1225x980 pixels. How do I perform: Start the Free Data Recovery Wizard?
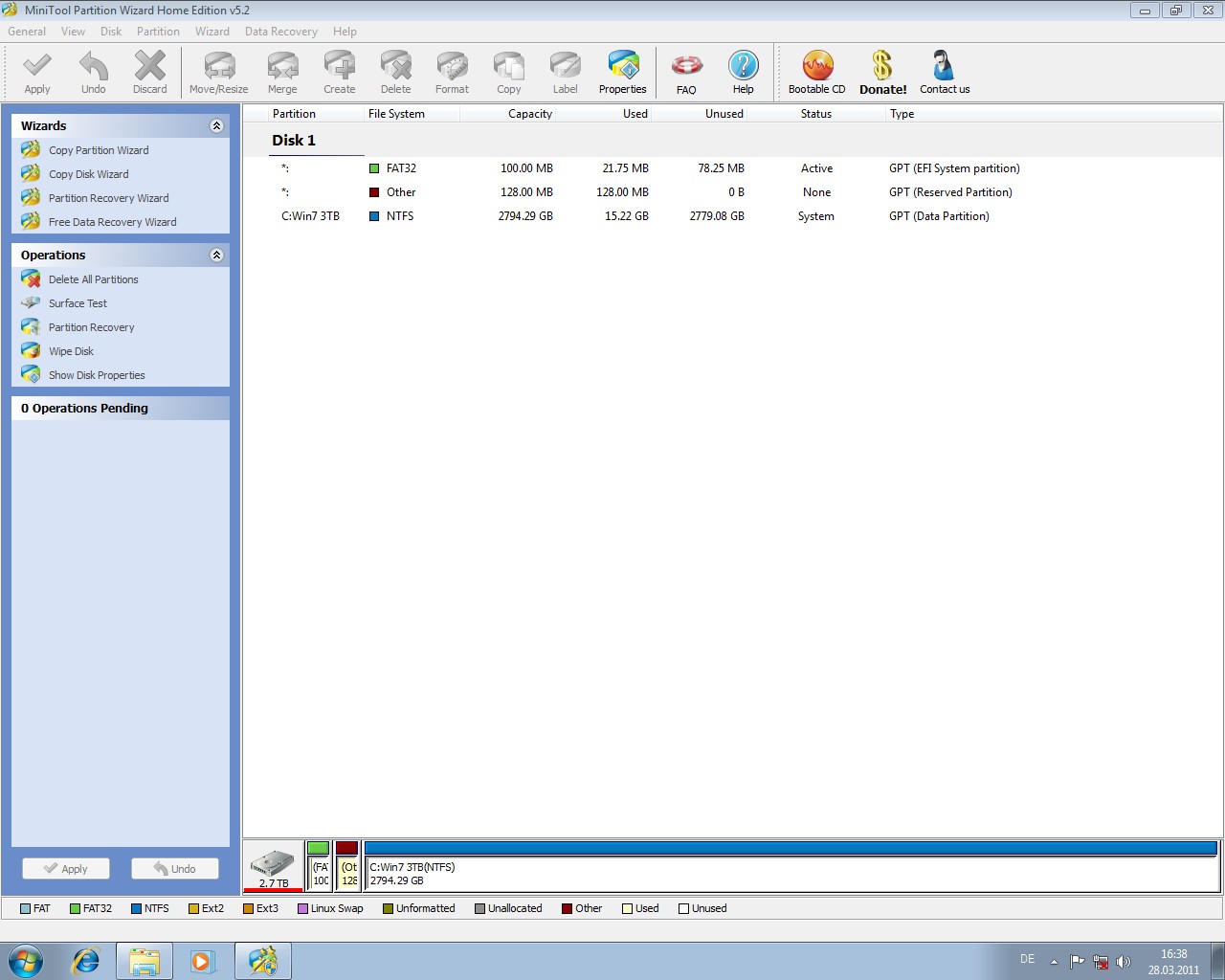tap(112, 222)
